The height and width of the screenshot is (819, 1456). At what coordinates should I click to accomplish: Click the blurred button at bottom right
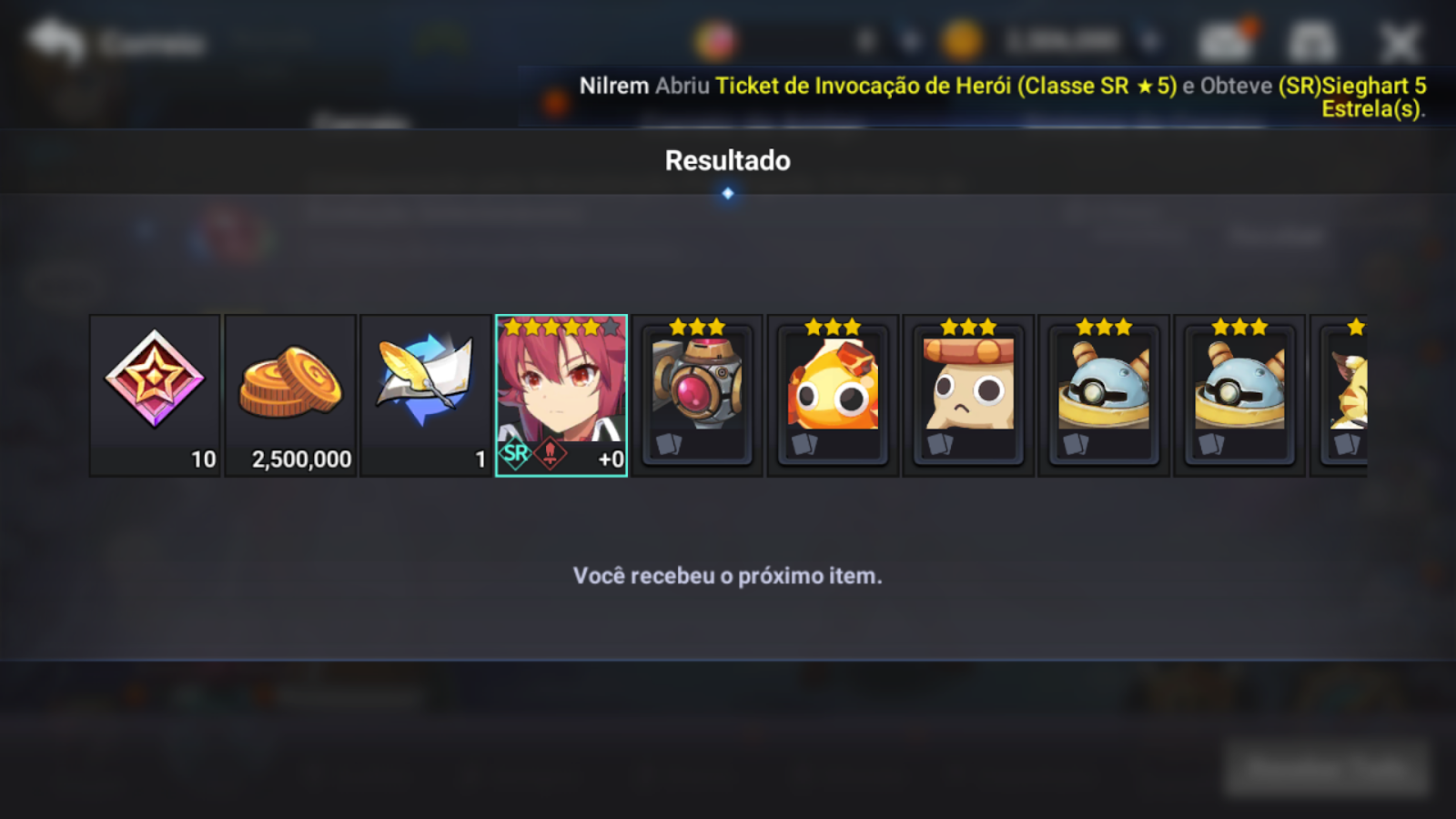click(x=1327, y=770)
